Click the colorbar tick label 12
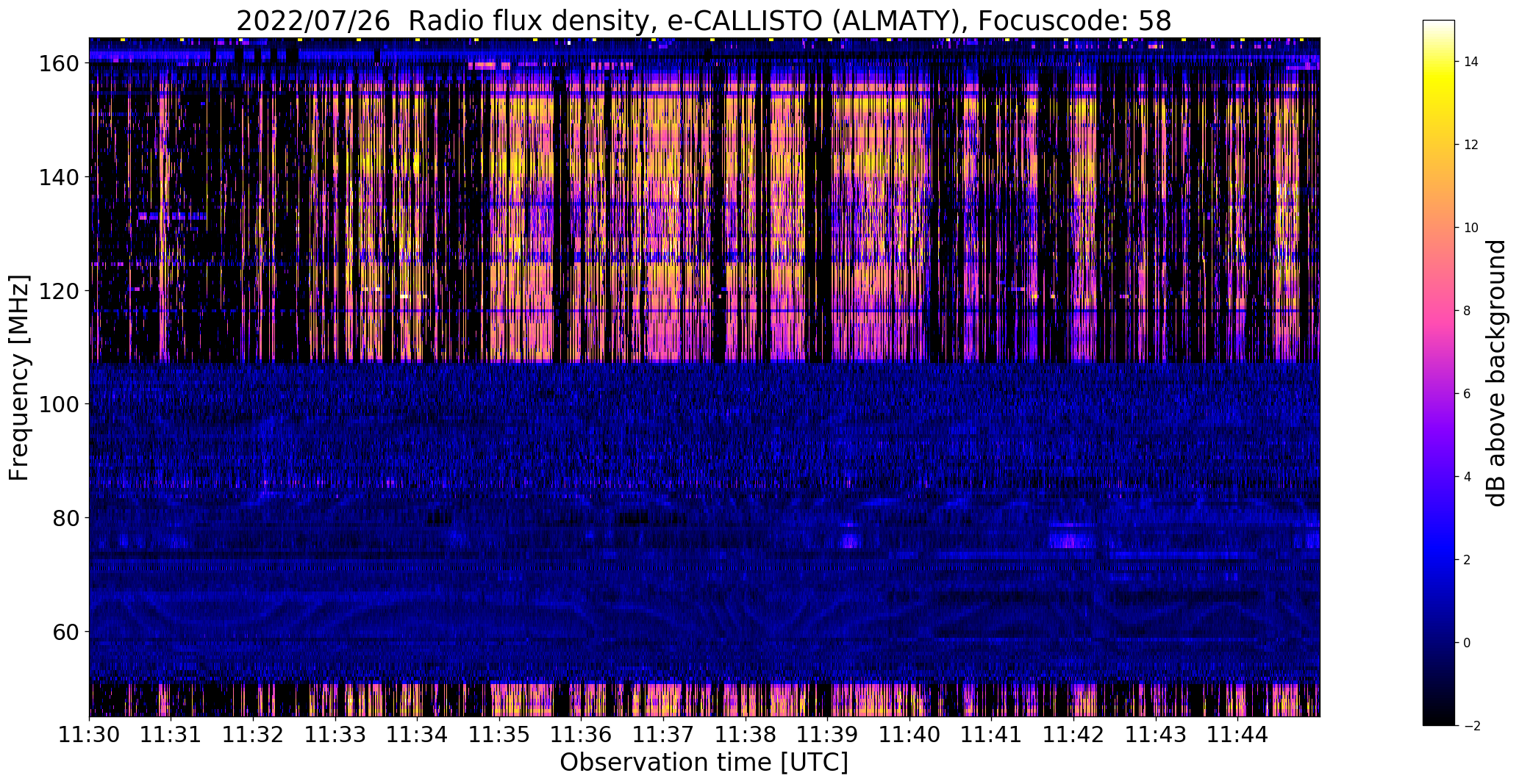Viewport: 1519px width, 784px height. pyautogui.click(x=1471, y=145)
